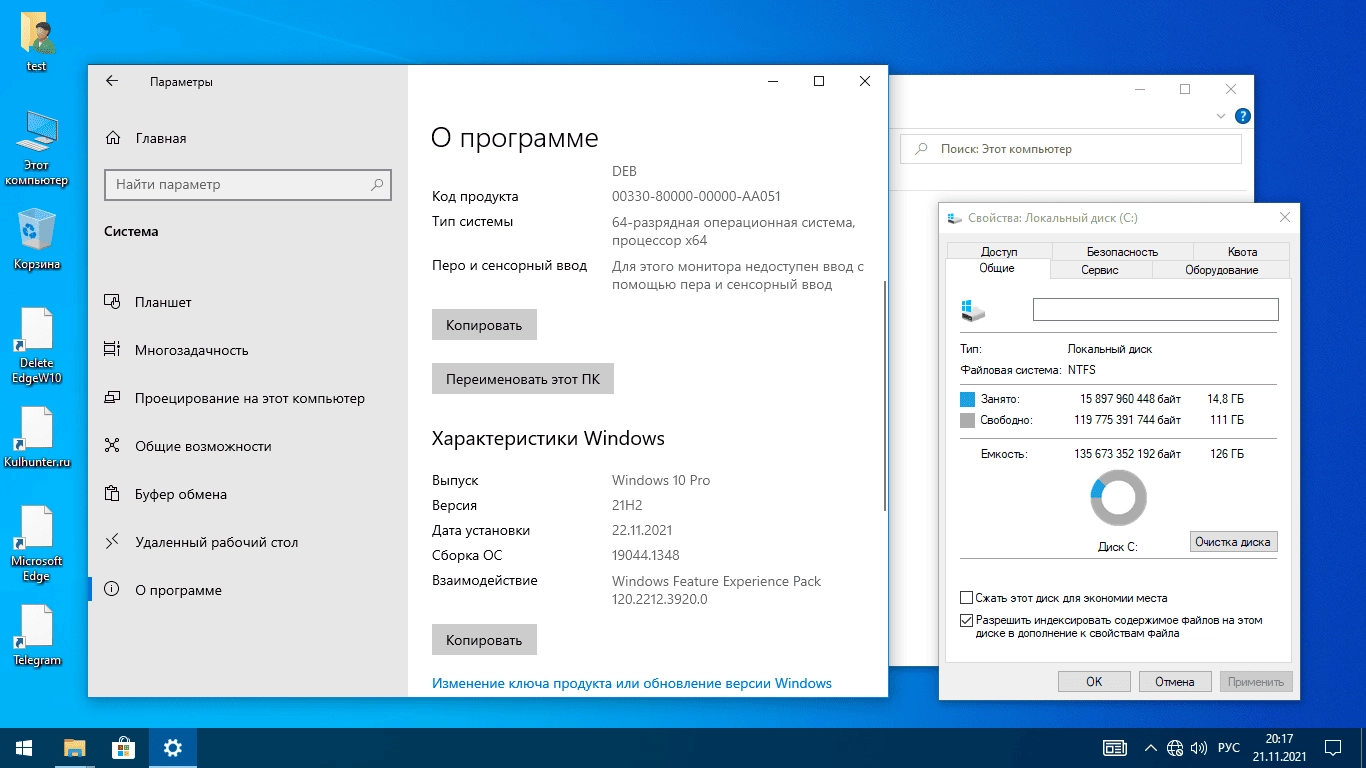The image size is (1366, 768).
Task: Click the OS build 19044.1348 value
Action: pyautogui.click(x=646, y=555)
